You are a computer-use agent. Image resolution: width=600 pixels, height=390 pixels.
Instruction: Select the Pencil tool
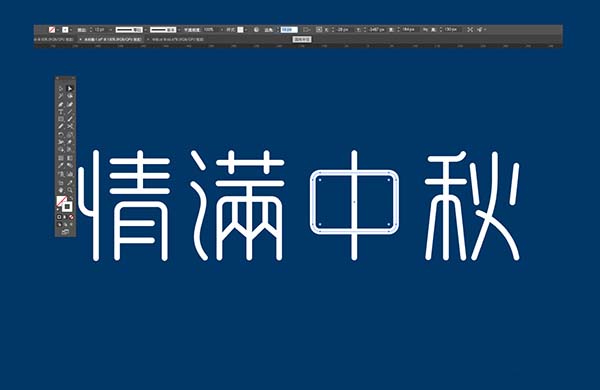click(x=60, y=127)
